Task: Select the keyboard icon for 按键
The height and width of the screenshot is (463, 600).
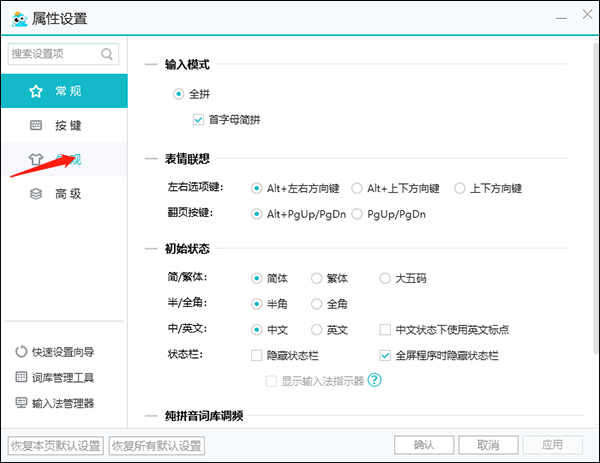Action: coord(36,125)
